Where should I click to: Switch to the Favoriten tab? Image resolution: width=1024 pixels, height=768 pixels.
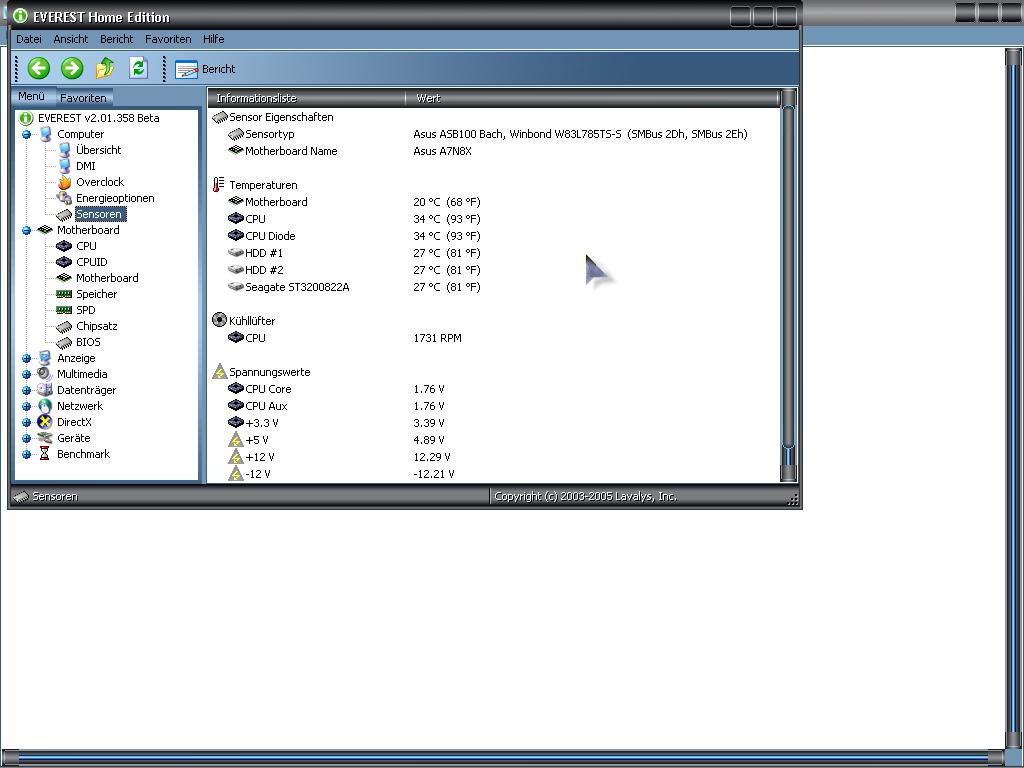tap(83, 98)
